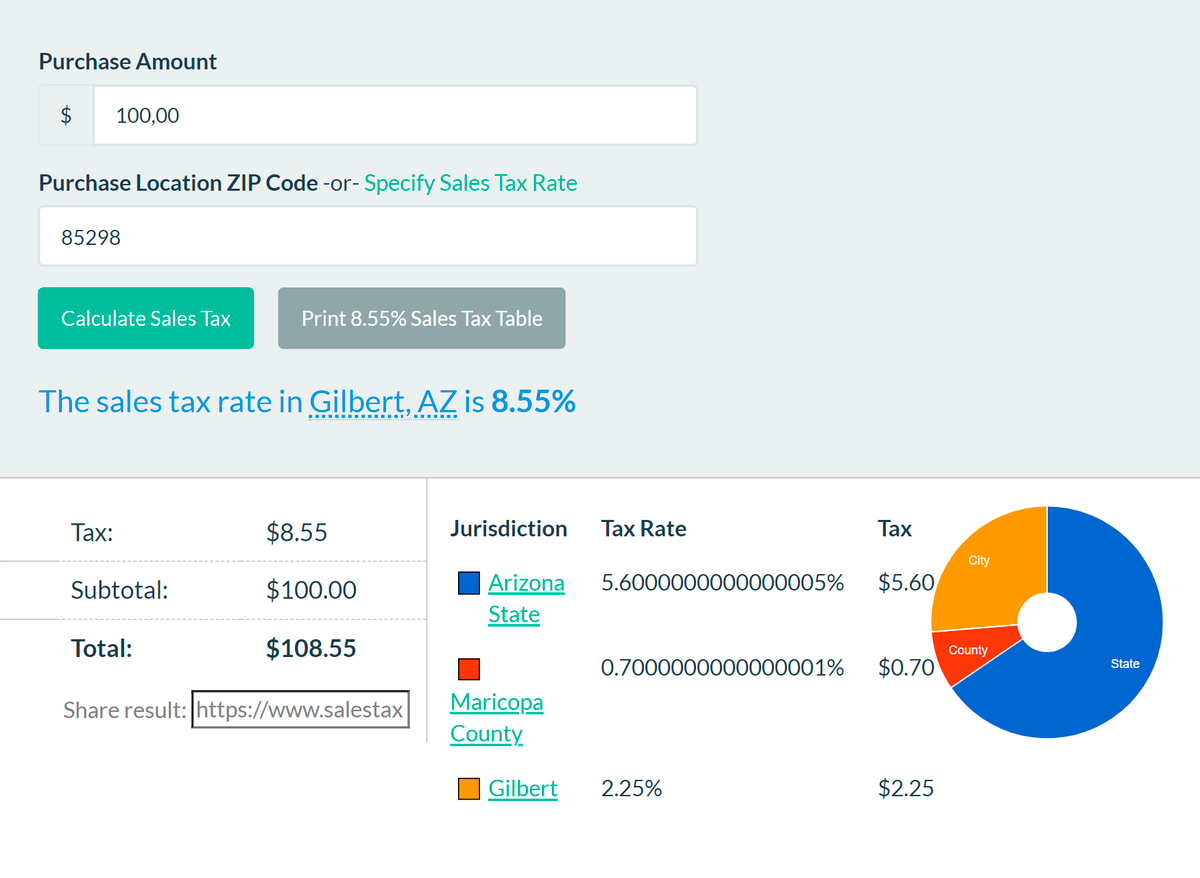This screenshot has width=1200, height=878.
Task: Click the orange Gilbert color swatch
Action: tap(469, 789)
